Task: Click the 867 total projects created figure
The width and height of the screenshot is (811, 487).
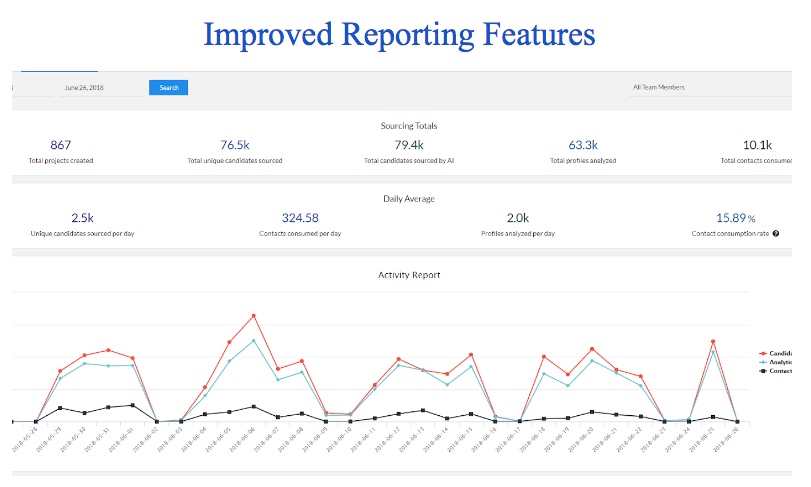Action: tap(61, 145)
